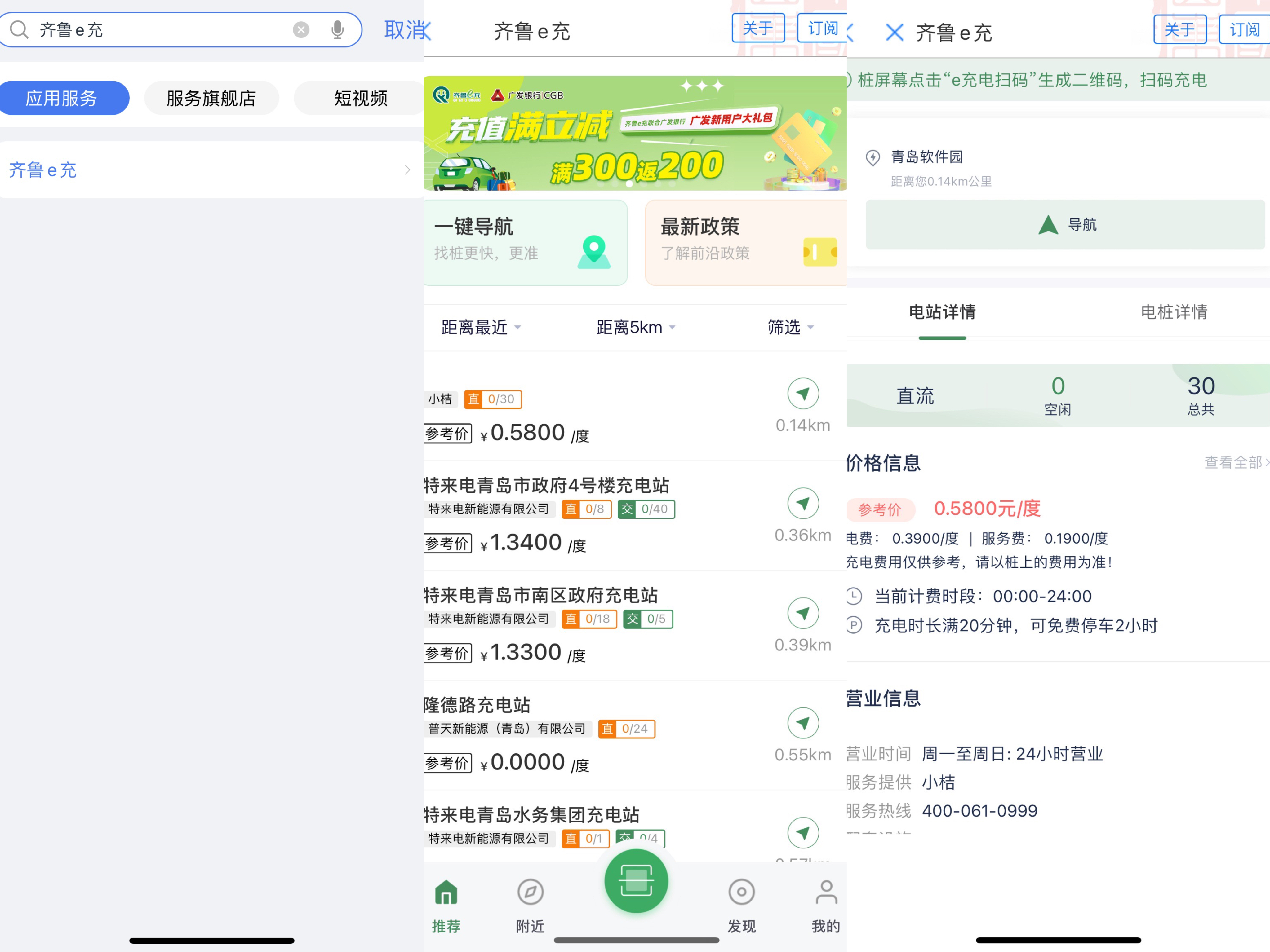
Task: Navigate to the 0.14km 小桔 station
Action: coord(803,394)
